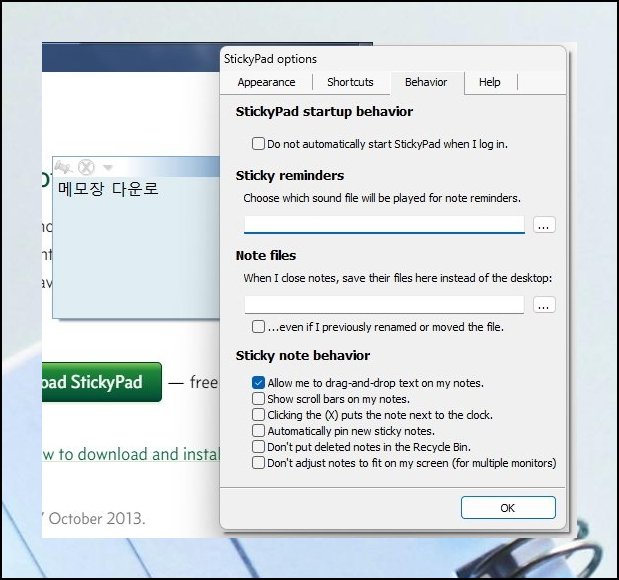Close the sticky note with its X icon
Screen dimensions: 619x580
click(x=86, y=167)
